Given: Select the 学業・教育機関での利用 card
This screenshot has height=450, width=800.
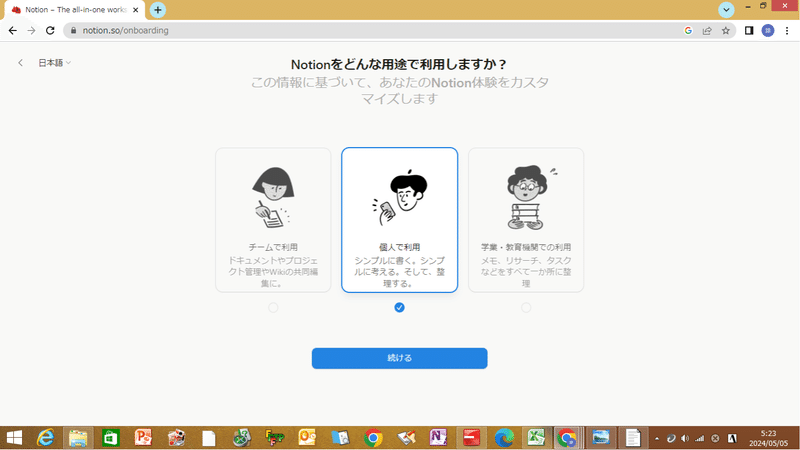Looking at the screenshot, I should (526, 220).
